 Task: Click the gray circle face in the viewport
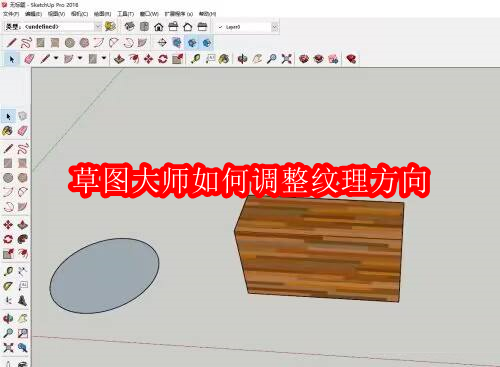coord(104,276)
